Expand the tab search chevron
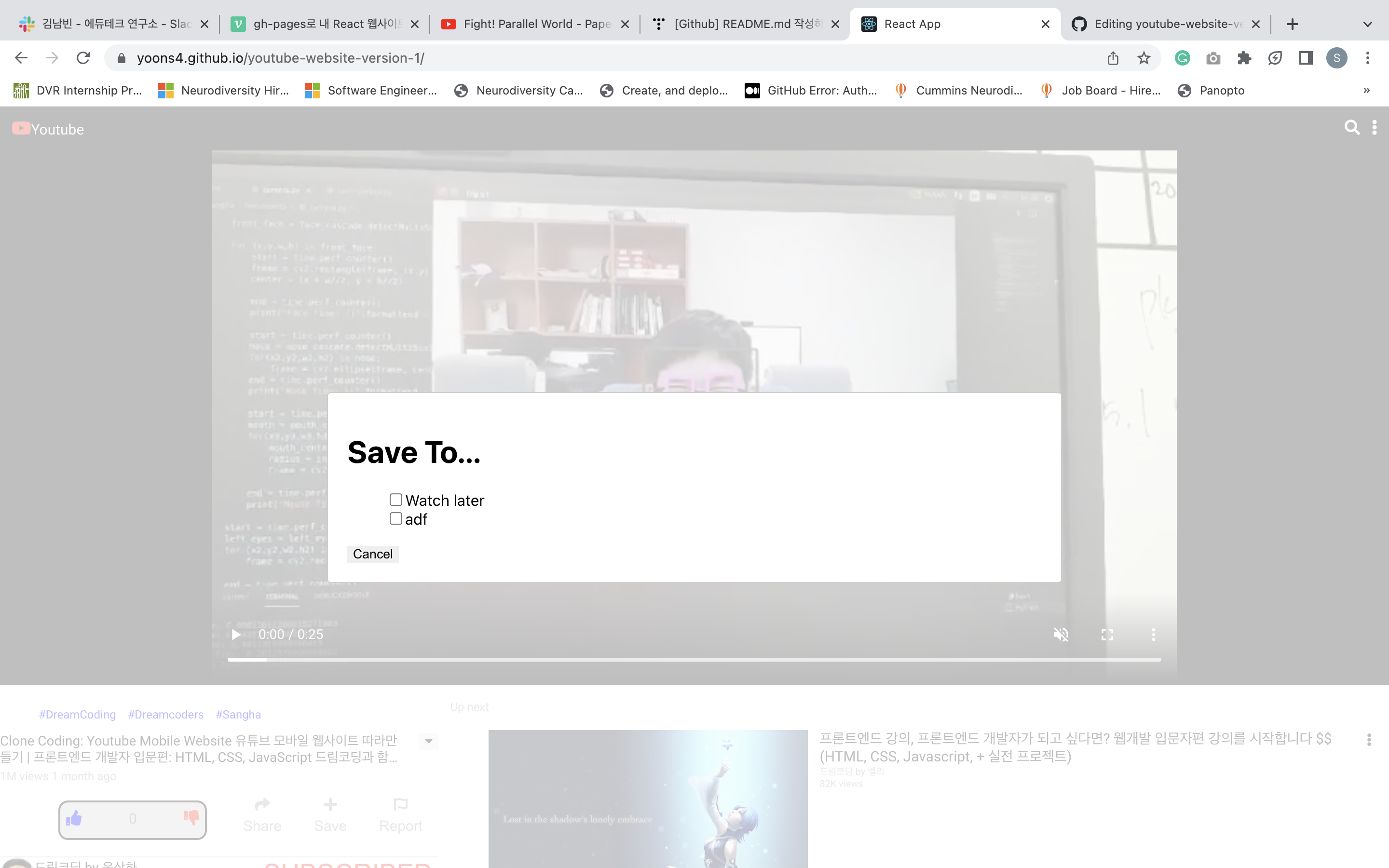The height and width of the screenshot is (868, 1389). (1368, 24)
